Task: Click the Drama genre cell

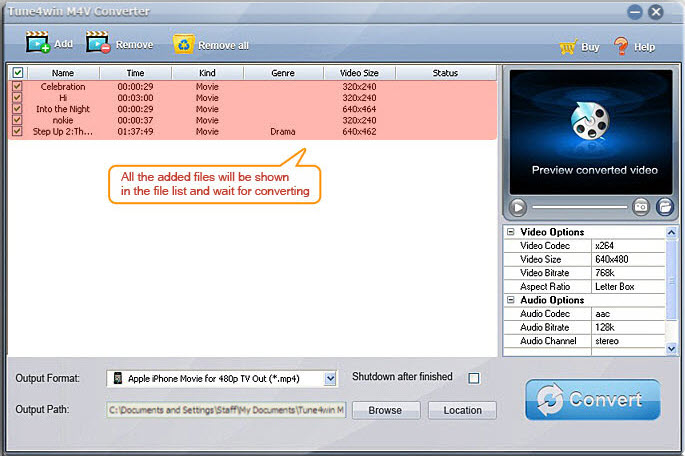Action: [283, 131]
